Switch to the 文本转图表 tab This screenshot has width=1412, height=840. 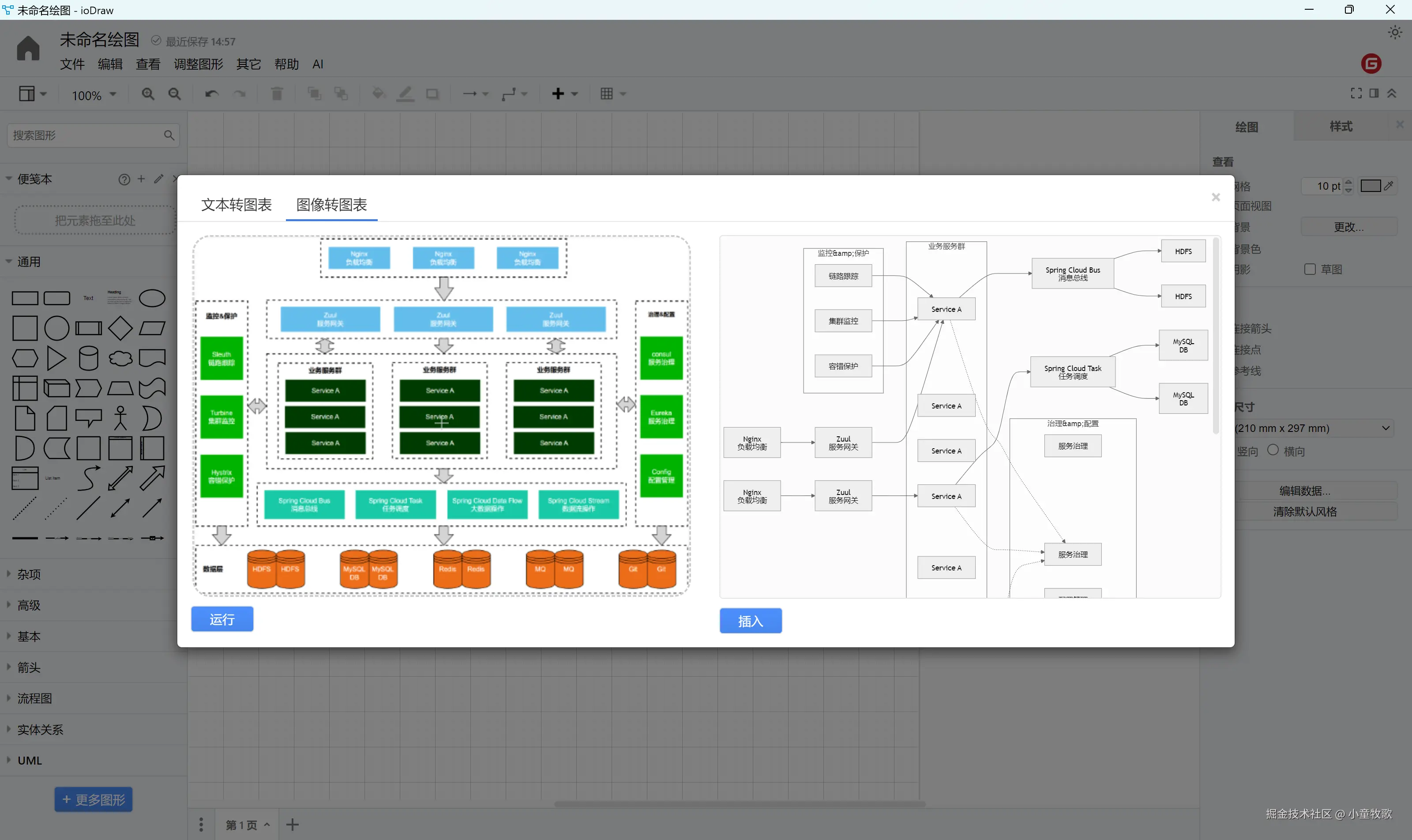click(x=236, y=205)
